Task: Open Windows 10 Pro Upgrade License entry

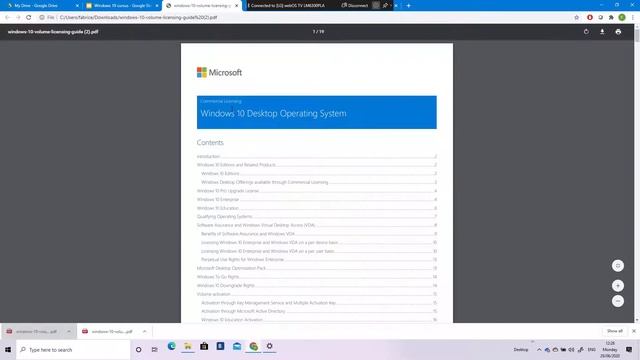Action: tap(316, 191)
